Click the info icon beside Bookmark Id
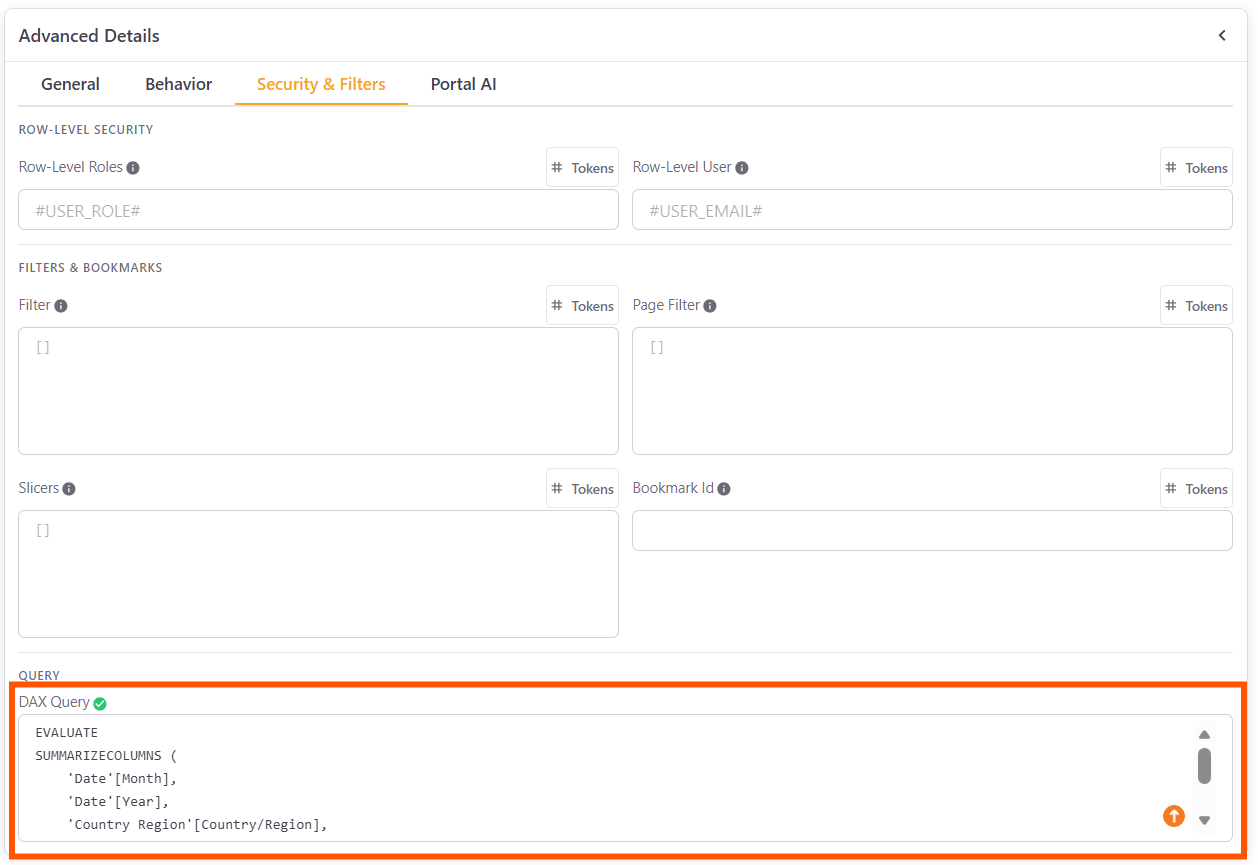This screenshot has width=1258, height=865. pos(723,488)
